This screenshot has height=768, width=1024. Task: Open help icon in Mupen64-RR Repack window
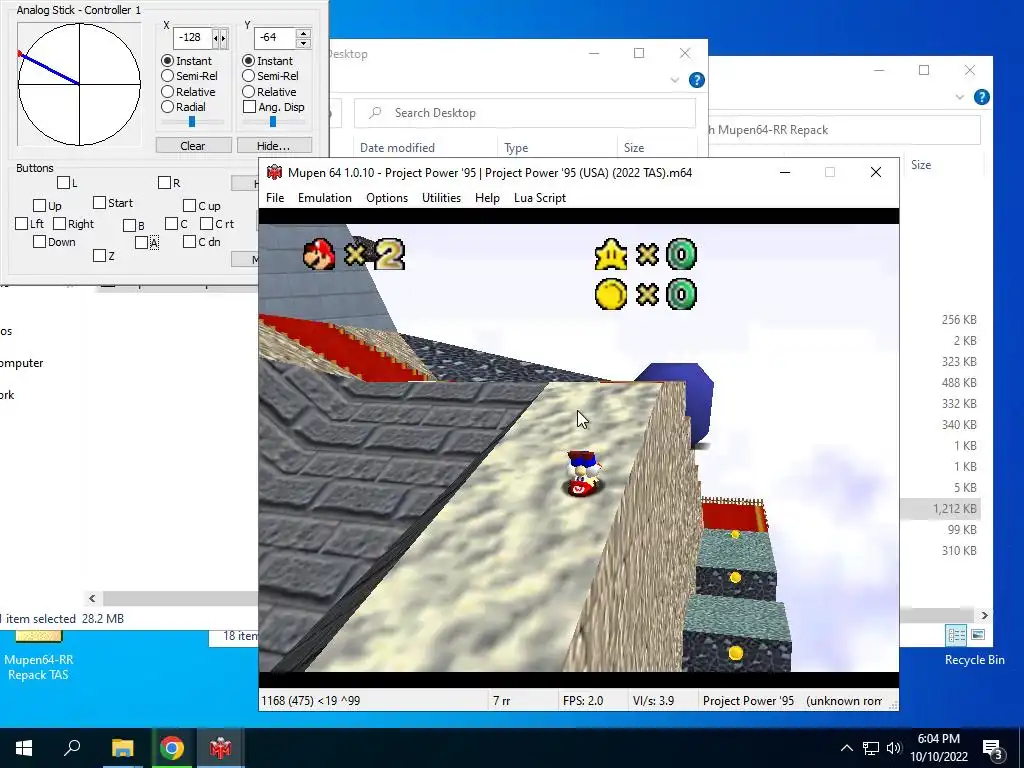[x=982, y=97]
